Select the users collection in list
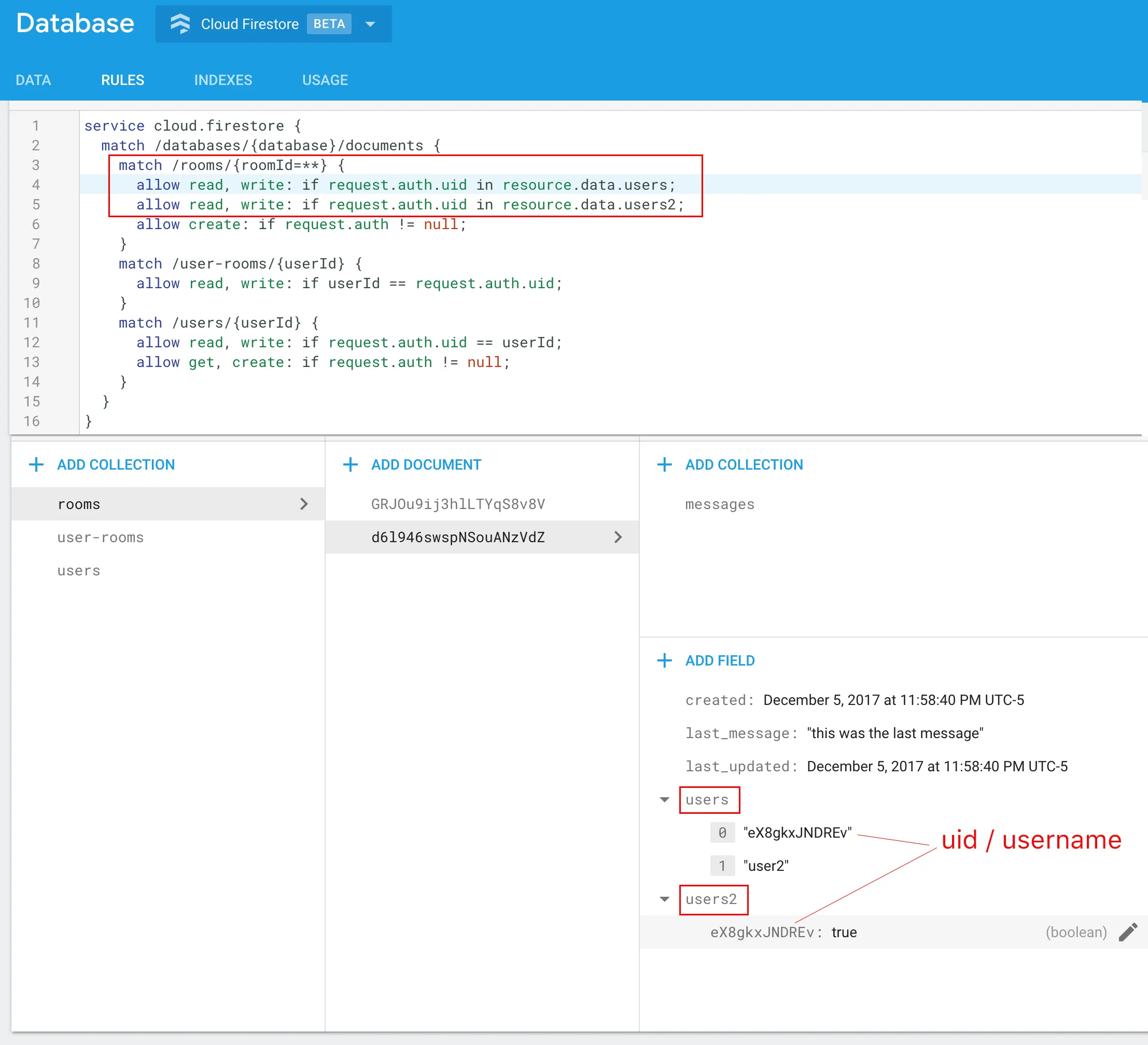The image size is (1148, 1045). (x=79, y=570)
